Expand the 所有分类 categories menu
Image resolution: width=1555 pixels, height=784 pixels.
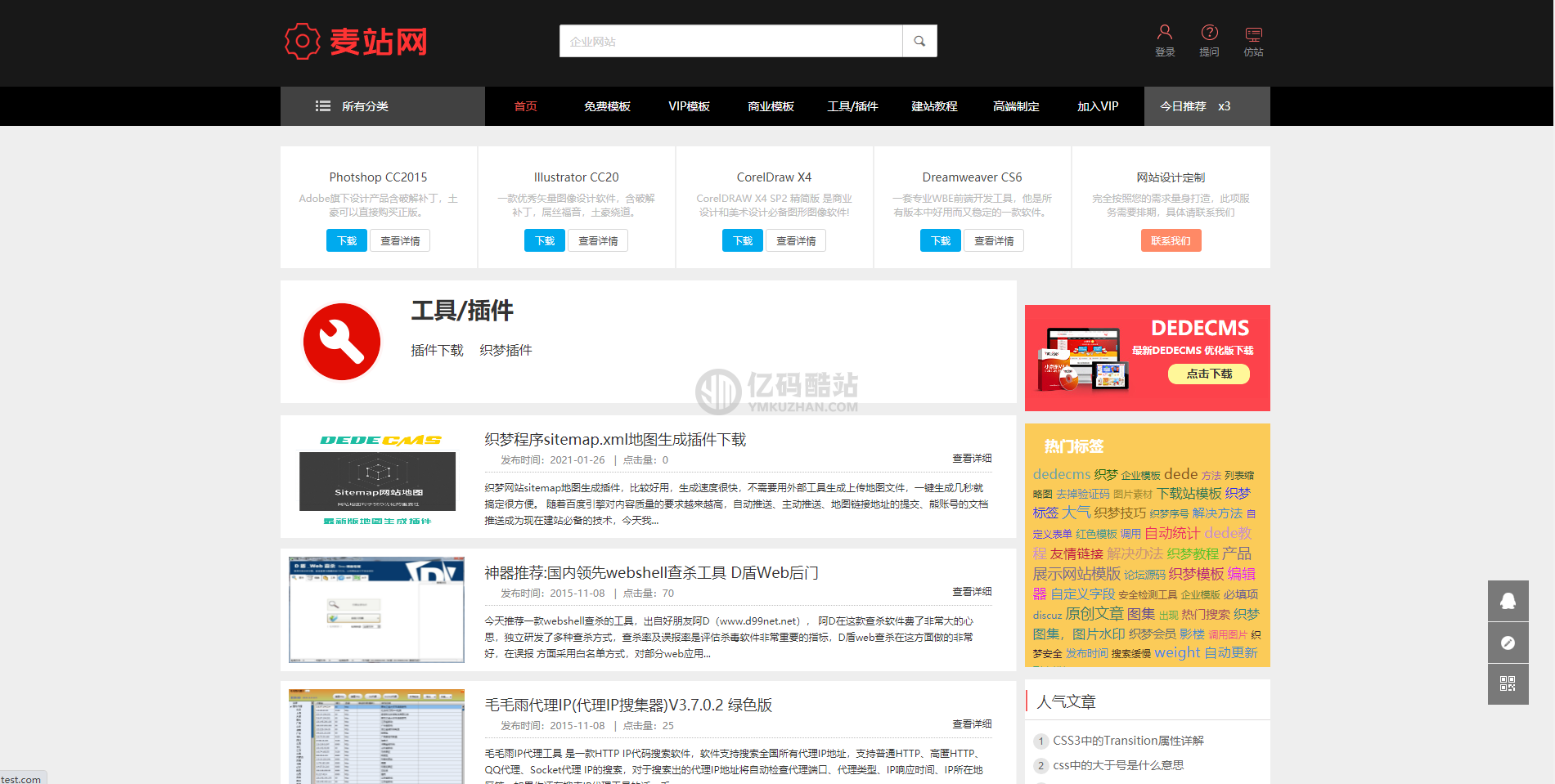pyautogui.click(x=383, y=106)
